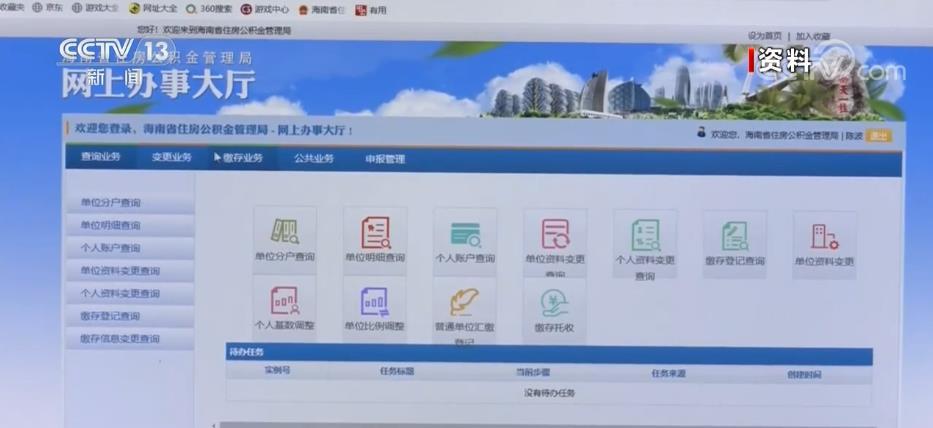This screenshot has height=428, width=933.
Task: Switch to the 查询业务 tab
Action: 100,157
